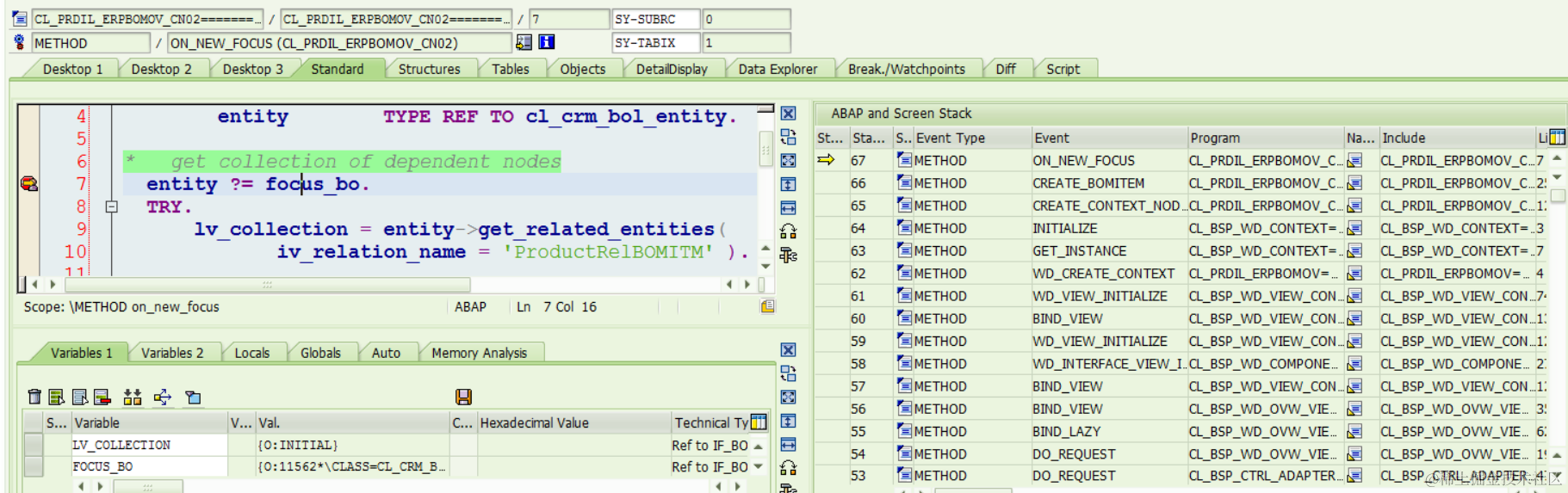The width and height of the screenshot is (1568, 493).
Task: Click the METHOD type field at top
Action: tap(91, 42)
